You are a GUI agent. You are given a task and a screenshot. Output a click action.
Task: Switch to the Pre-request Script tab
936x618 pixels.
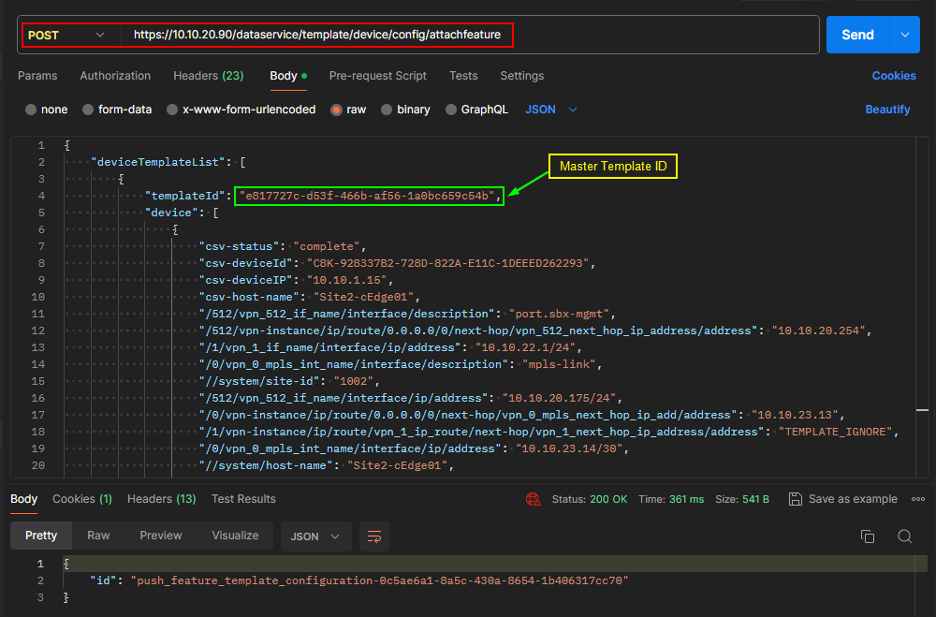coord(377,76)
